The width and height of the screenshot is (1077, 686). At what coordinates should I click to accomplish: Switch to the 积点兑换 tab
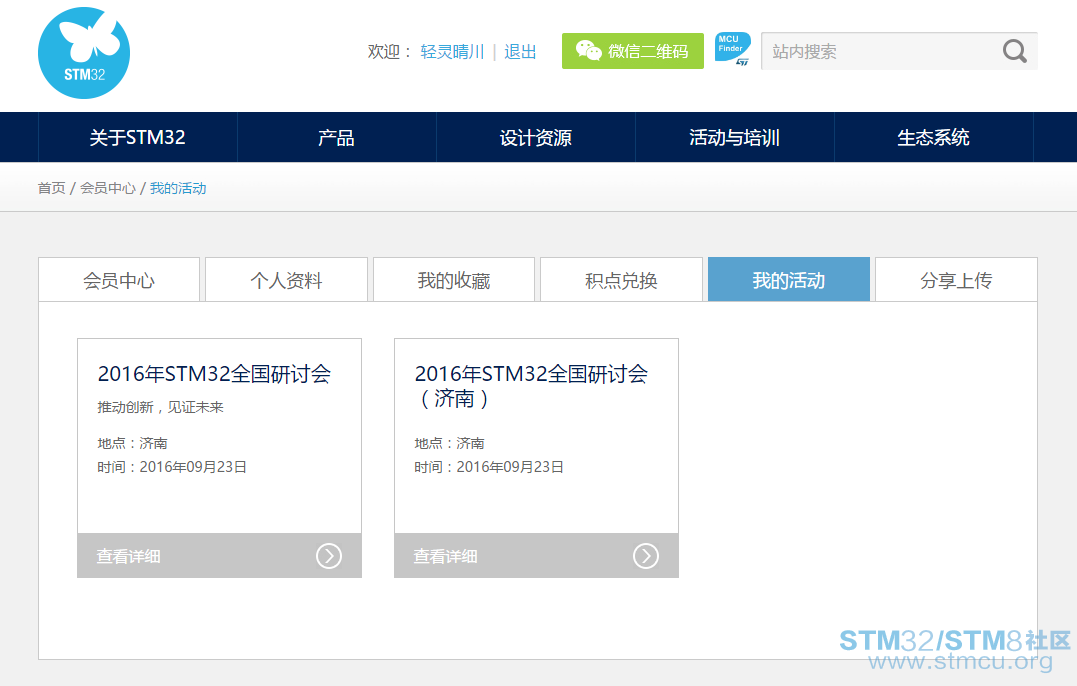click(622, 279)
